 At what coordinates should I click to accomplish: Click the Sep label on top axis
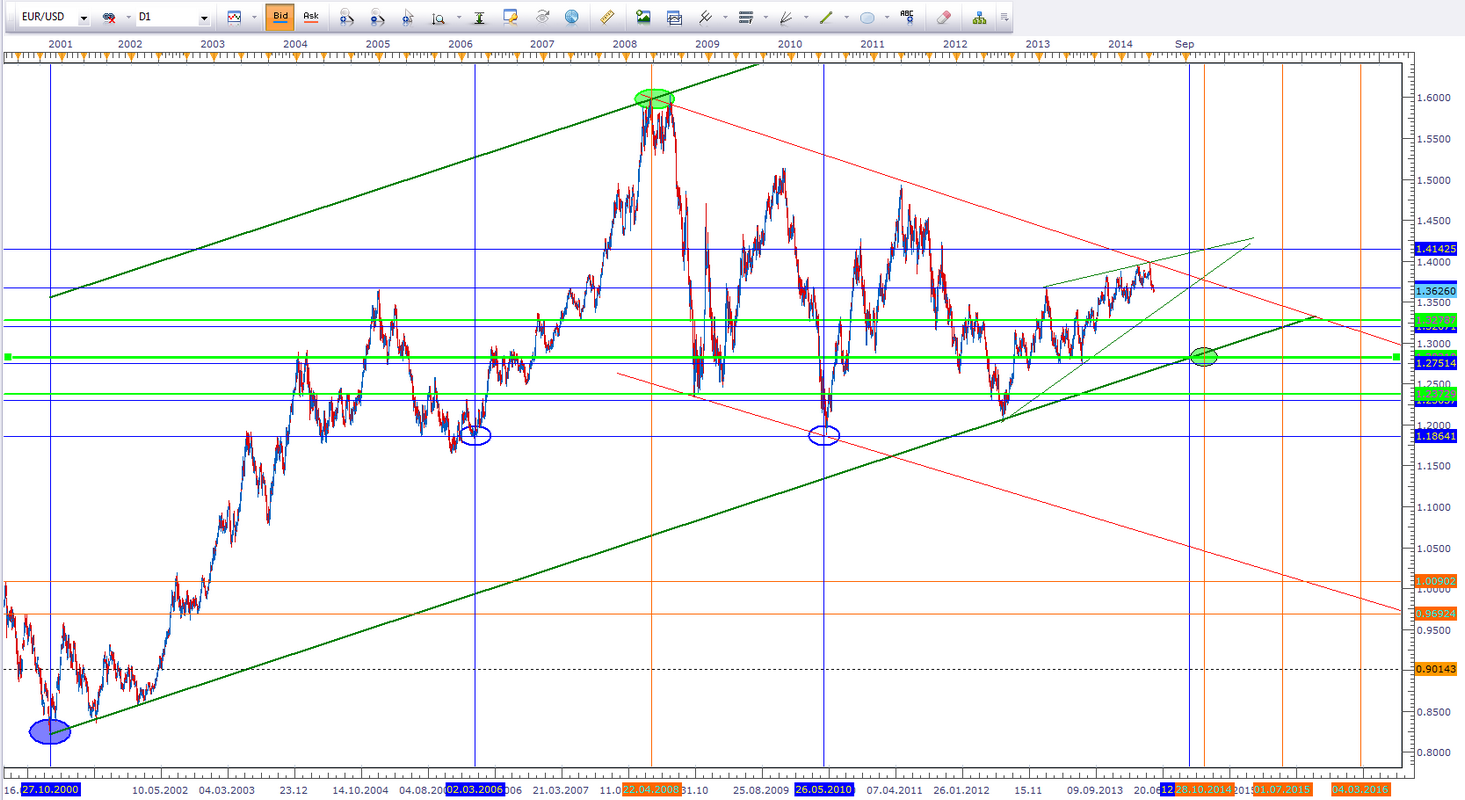click(x=1185, y=44)
